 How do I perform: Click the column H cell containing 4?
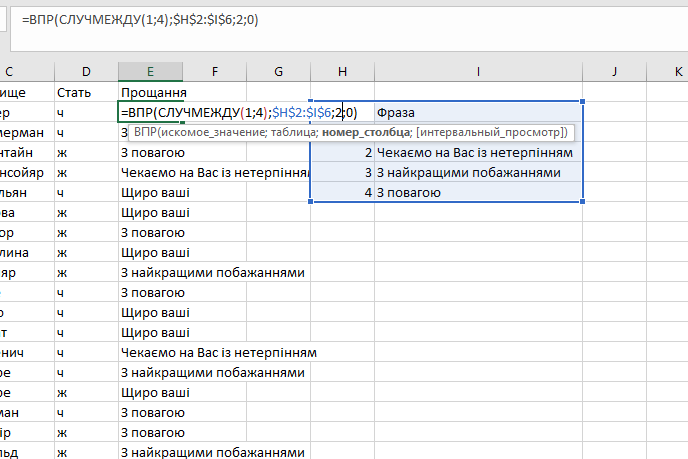(x=342, y=192)
